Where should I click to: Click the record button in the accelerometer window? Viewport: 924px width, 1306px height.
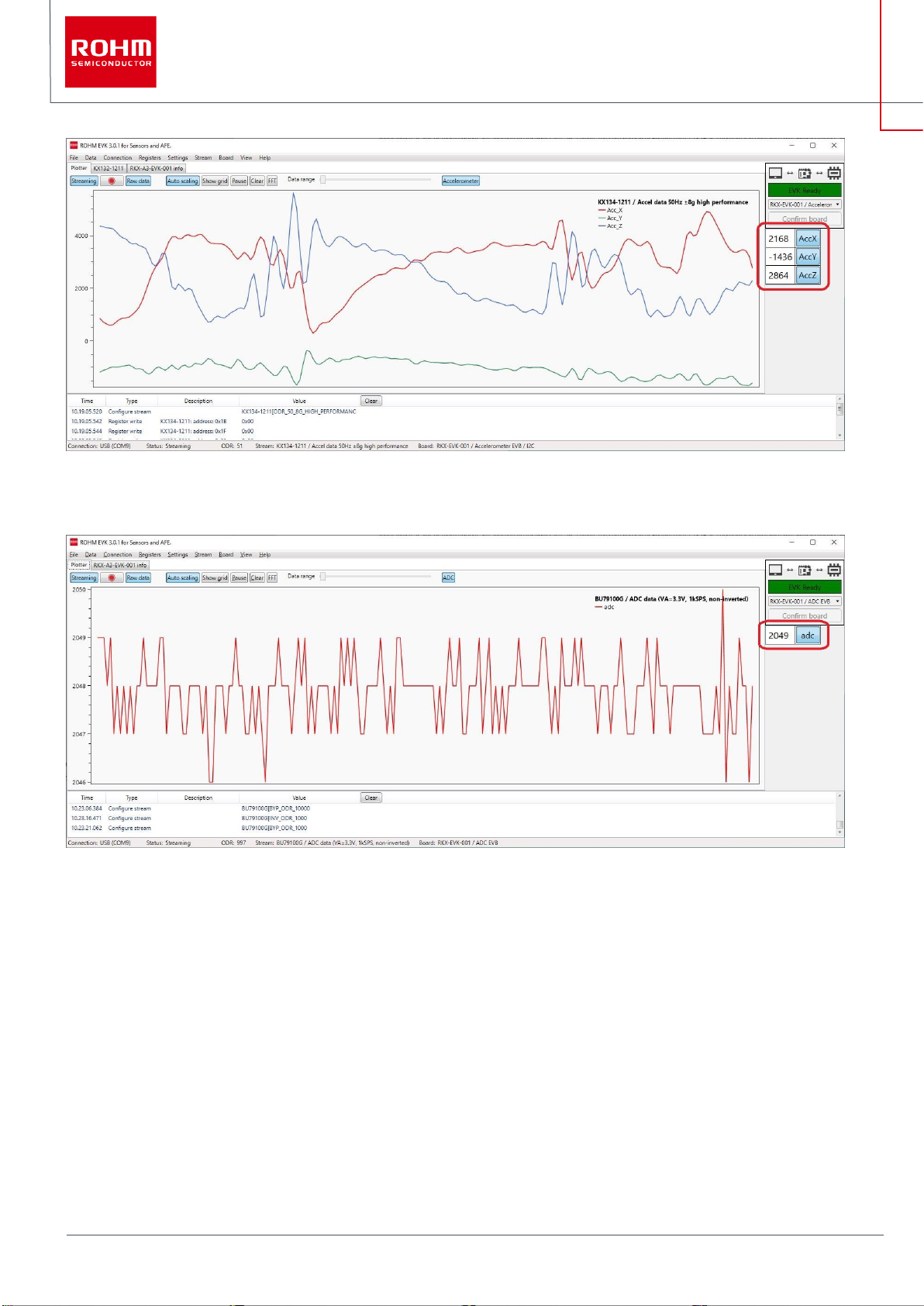pos(112,181)
